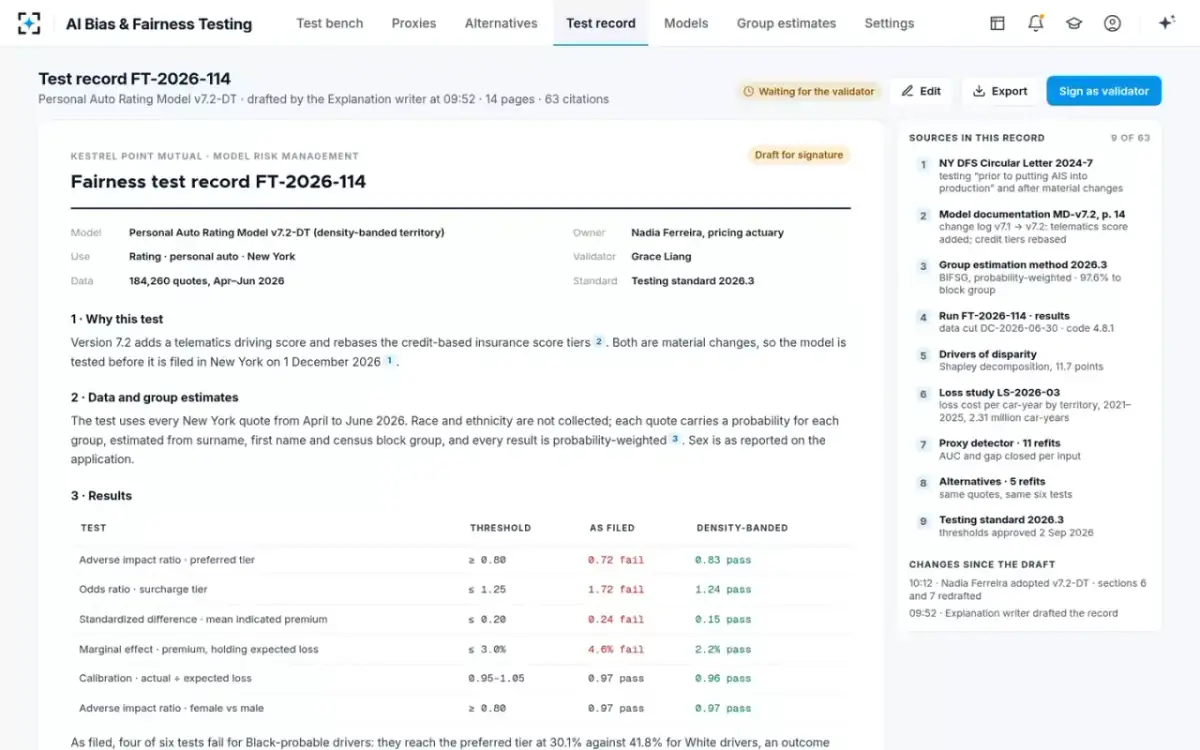Screen dimensions: 1200x750
Task: Click the THRESHOLD column header
Action: coord(500,528)
